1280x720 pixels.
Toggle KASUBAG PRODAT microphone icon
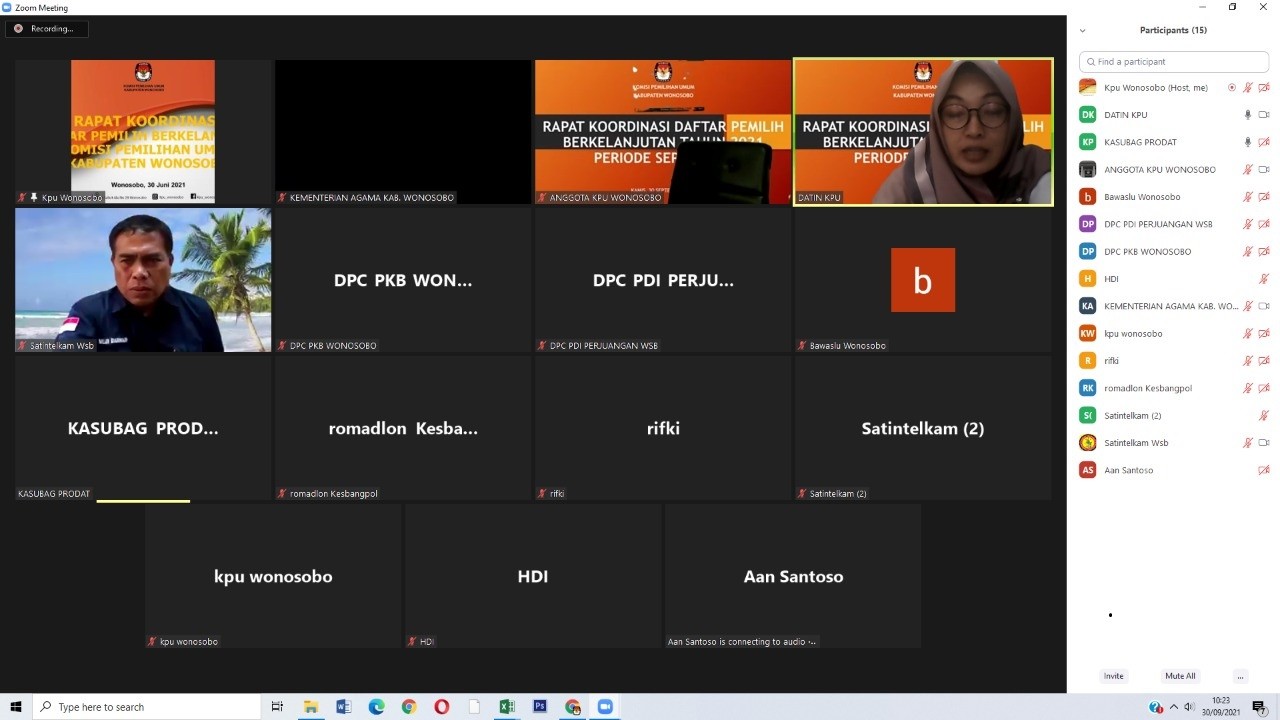point(1247,142)
